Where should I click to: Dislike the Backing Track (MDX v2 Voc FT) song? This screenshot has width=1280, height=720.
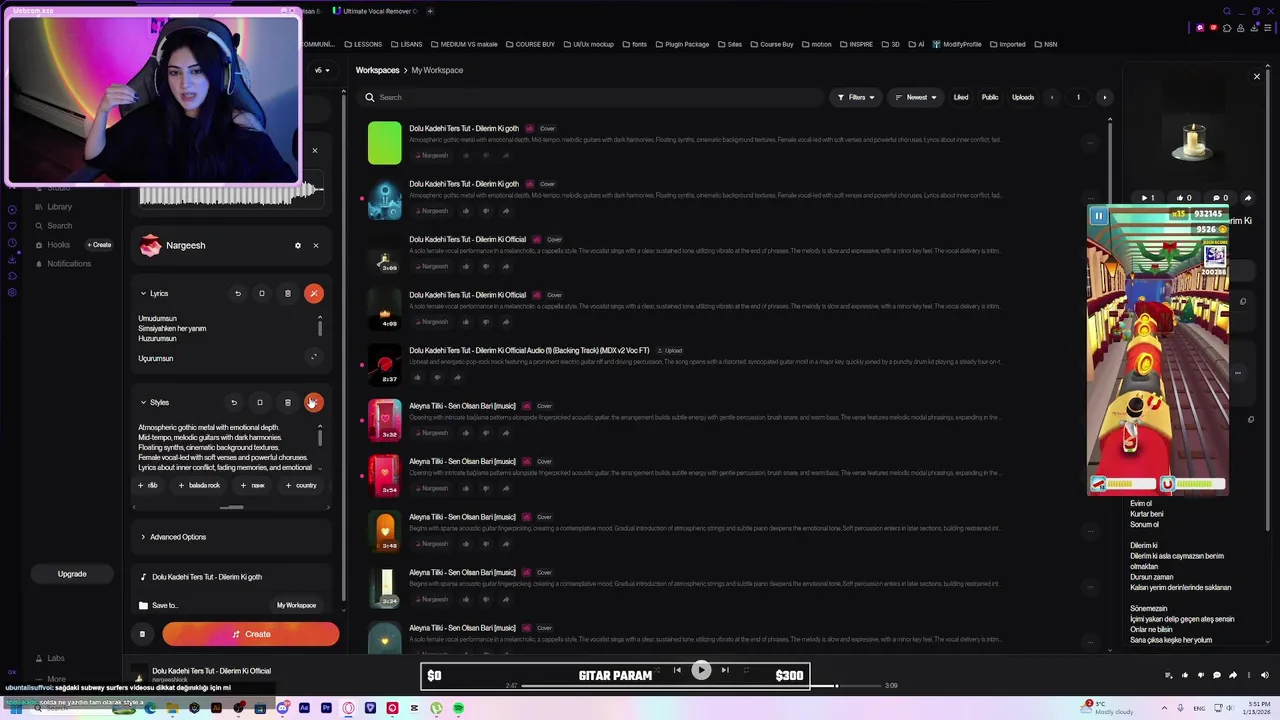click(x=437, y=377)
